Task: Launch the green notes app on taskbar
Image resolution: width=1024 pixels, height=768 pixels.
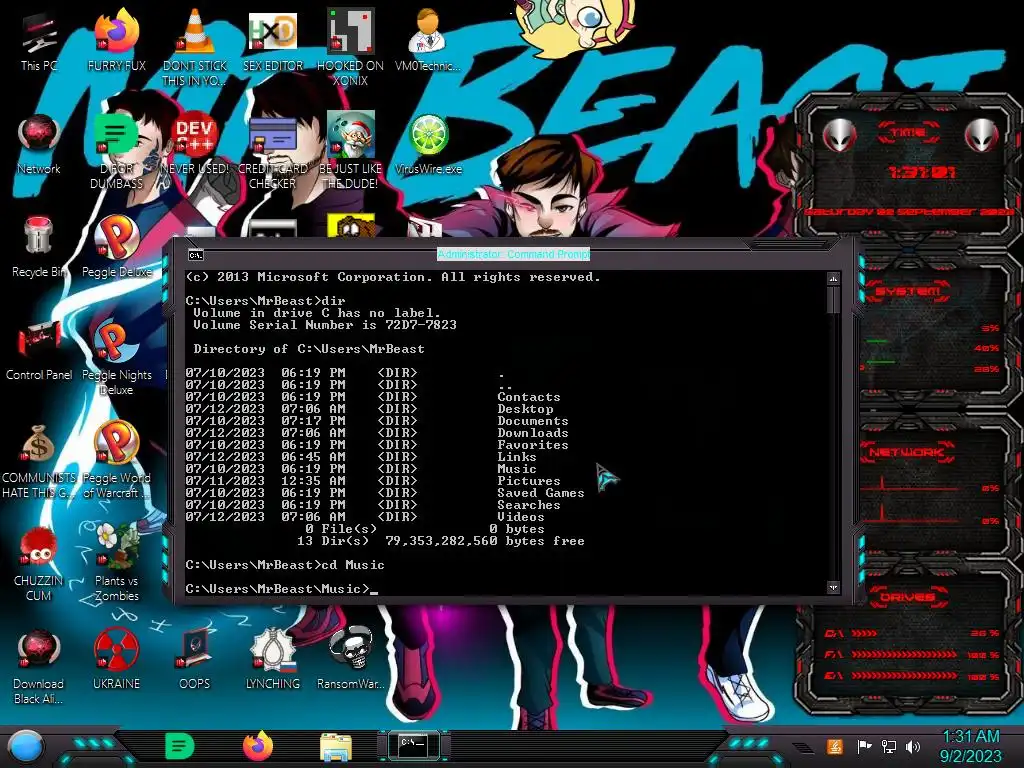Action: (180, 746)
